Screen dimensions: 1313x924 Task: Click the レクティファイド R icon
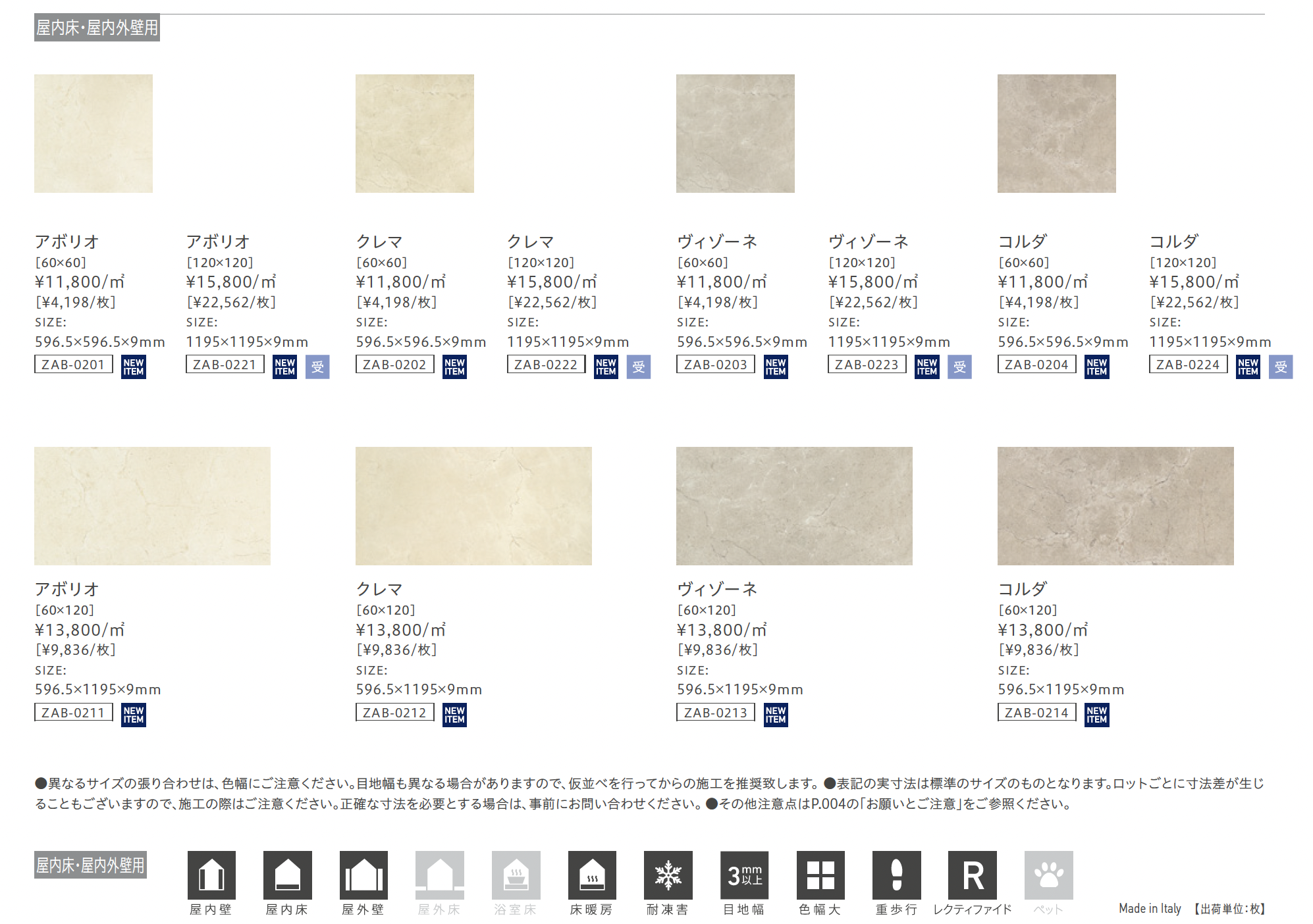tap(973, 875)
